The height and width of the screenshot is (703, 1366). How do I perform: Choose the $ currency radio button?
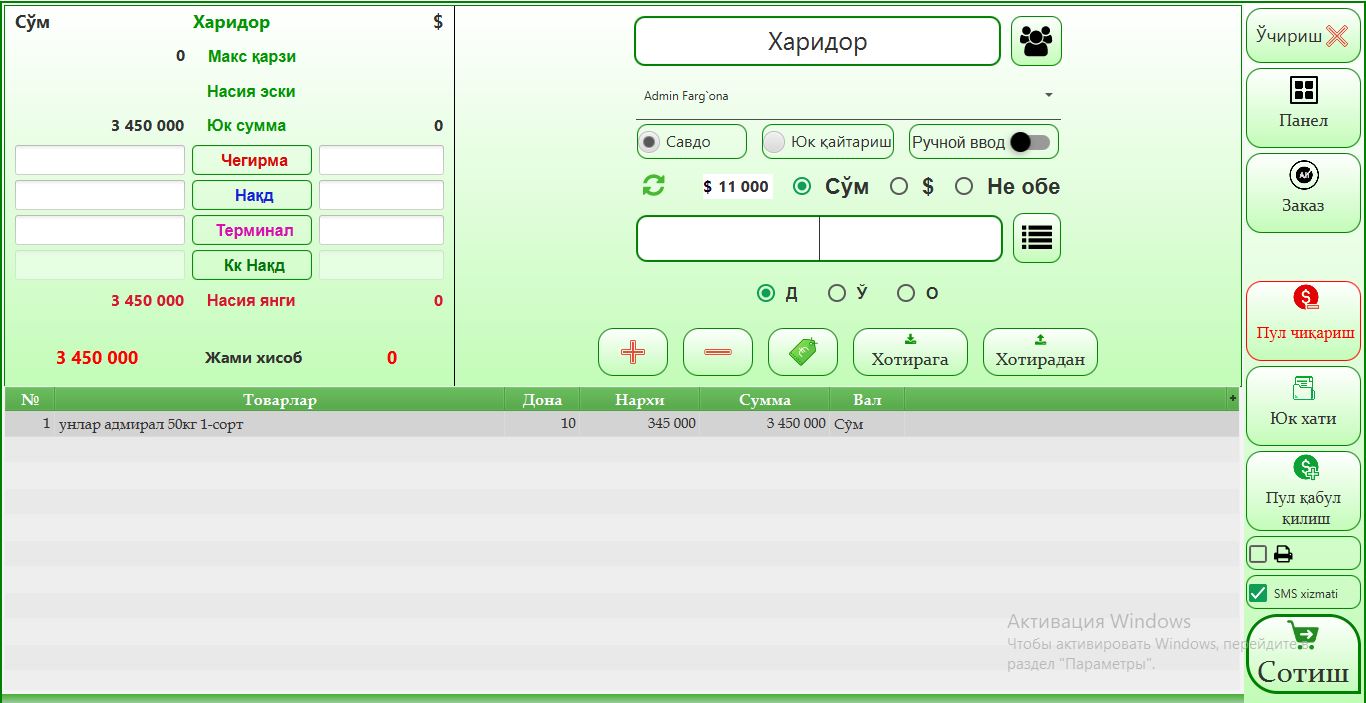(899, 186)
